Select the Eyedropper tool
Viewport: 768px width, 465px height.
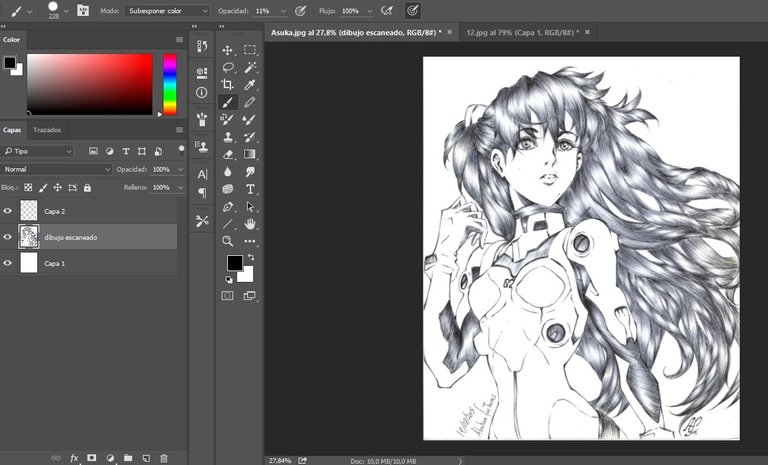pos(250,85)
